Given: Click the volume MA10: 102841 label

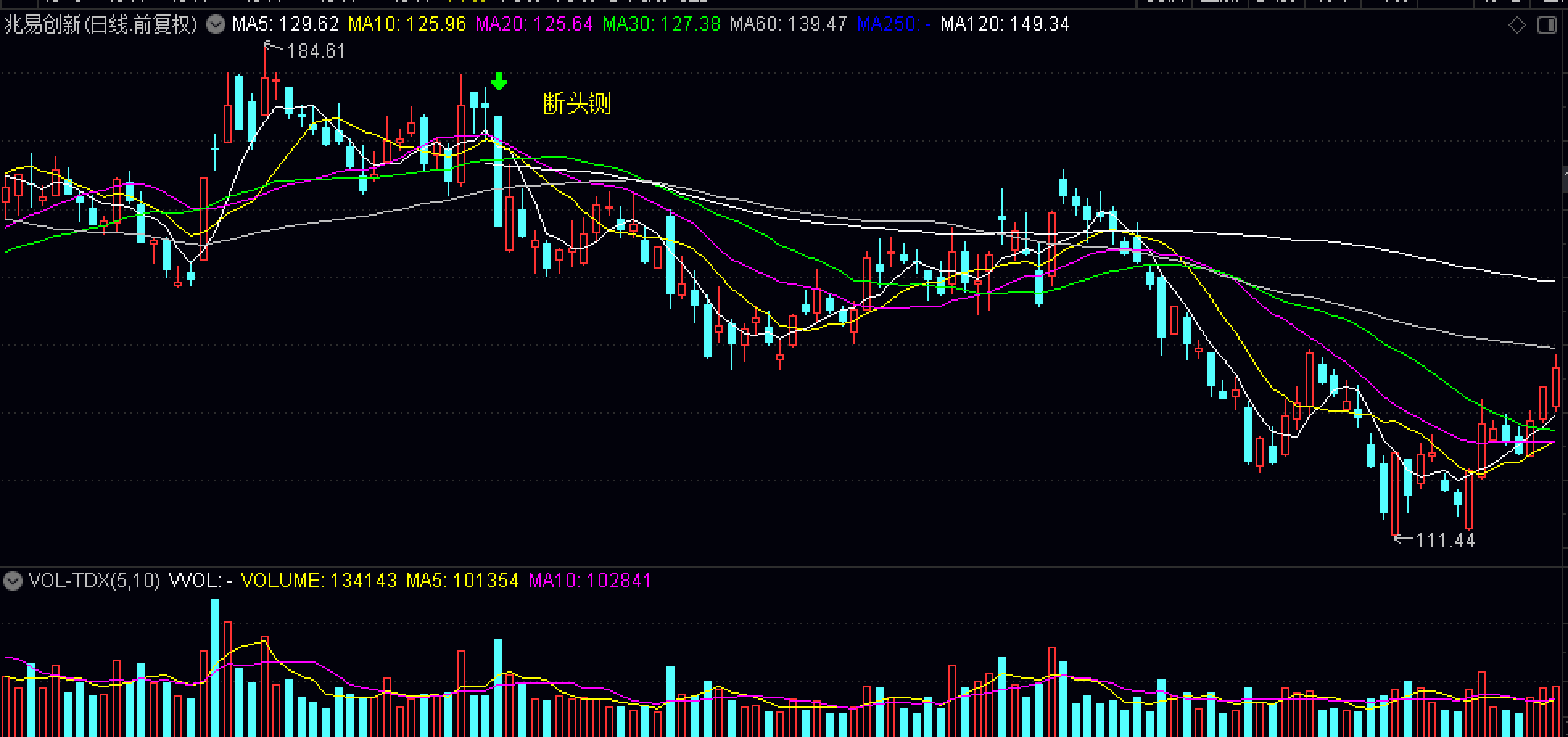Looking at the screenshot, I should pos(589,580).
